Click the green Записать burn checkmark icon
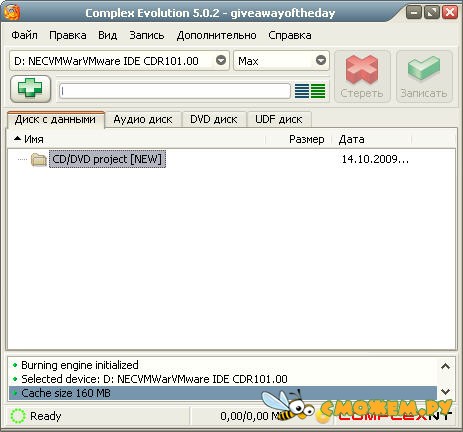This screenshot has height=432, width=463. 424,68
